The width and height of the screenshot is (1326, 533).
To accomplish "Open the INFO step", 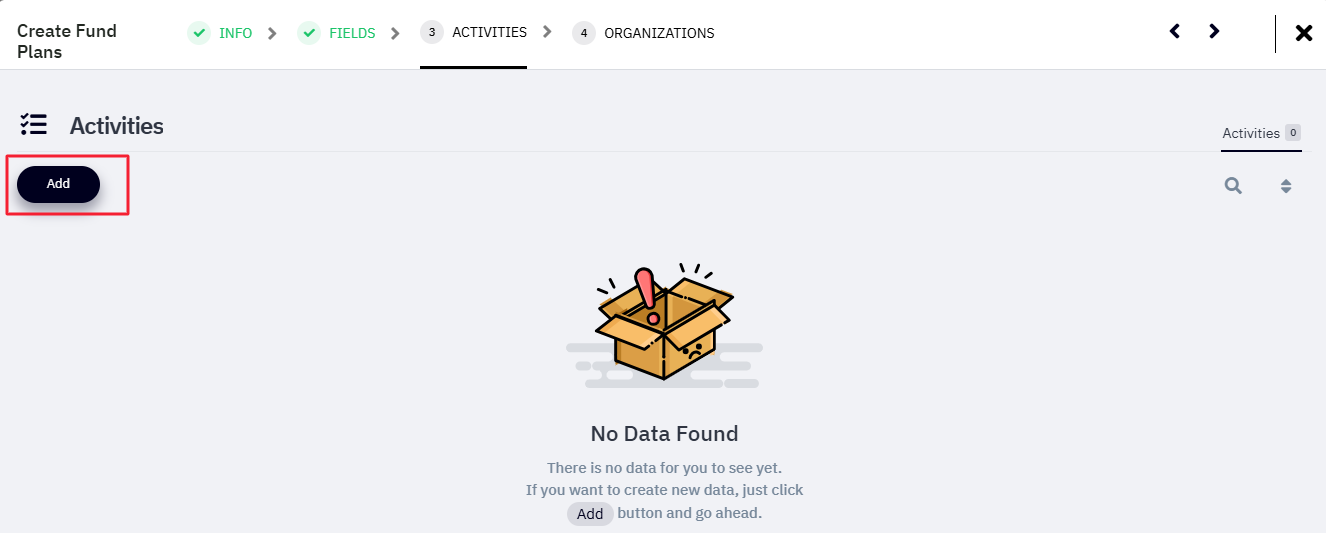I will click(236, 33).
